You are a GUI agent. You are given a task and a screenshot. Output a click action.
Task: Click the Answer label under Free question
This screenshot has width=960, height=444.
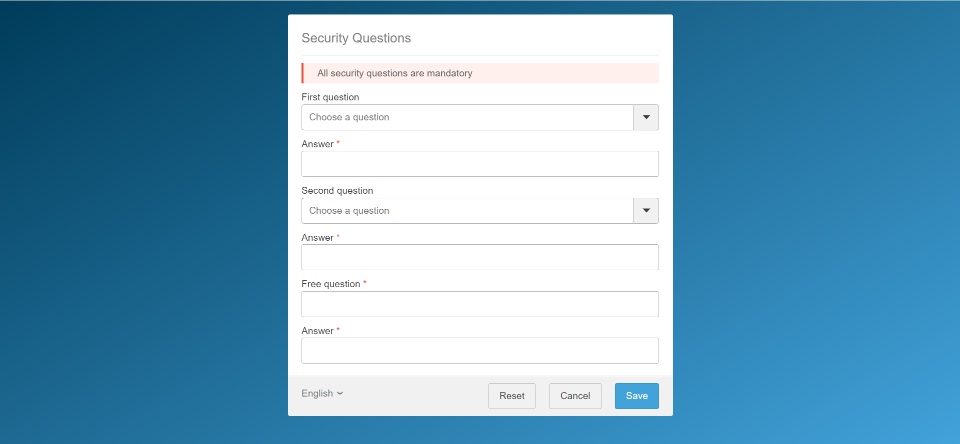pyautogui.click(x=318, y=330)
